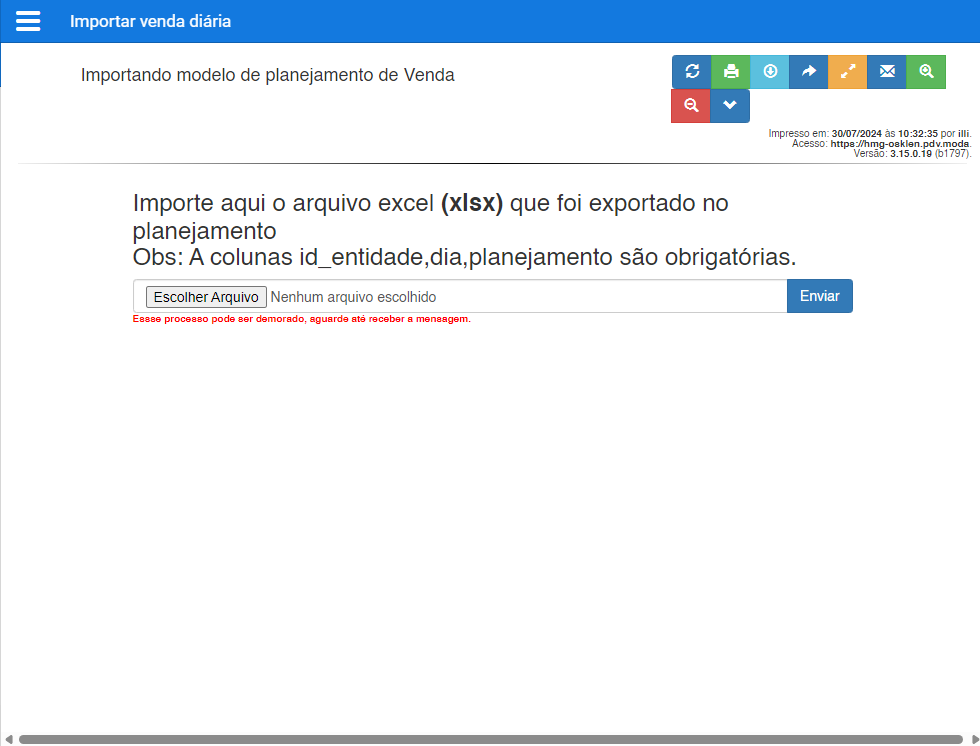Click the left scroll arrow
The height and width of the screenshot is (746, 980).
click(x=8, y=740)
